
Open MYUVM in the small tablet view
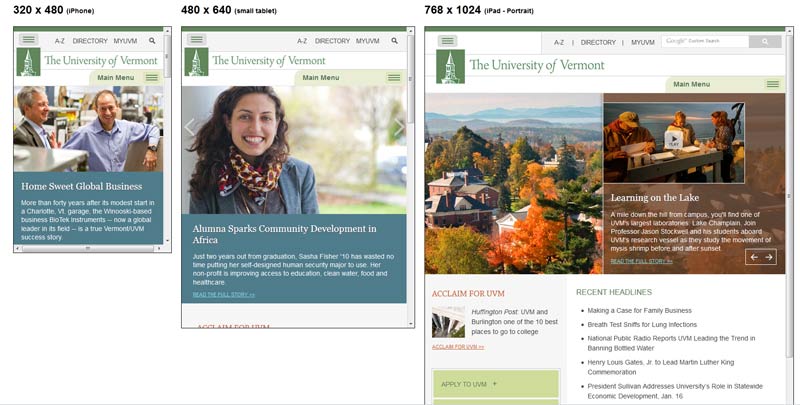(368, 41)
